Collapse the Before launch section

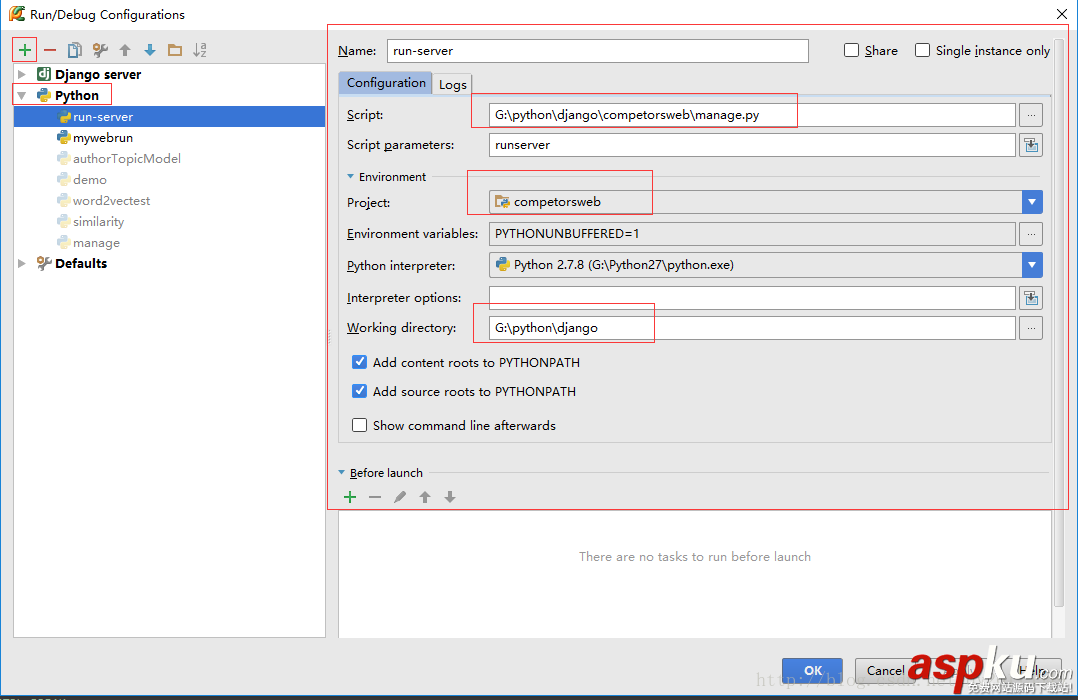coord(342,472)
